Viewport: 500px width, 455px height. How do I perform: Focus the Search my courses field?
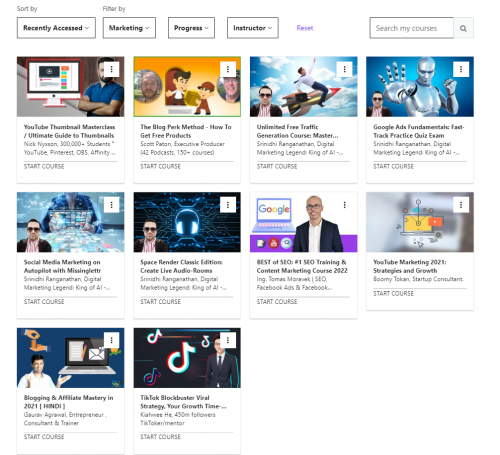(x=411, y=28)
